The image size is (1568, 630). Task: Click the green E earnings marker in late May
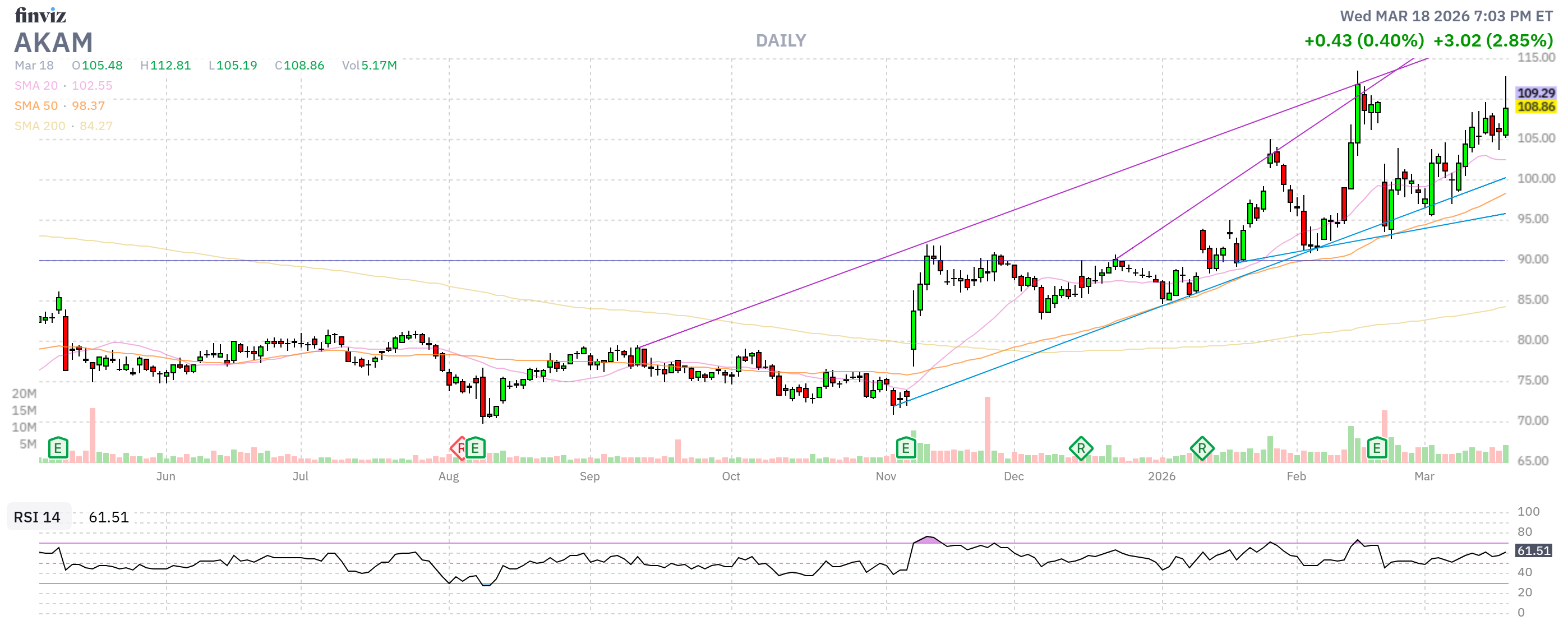click(x=57, y=448)
